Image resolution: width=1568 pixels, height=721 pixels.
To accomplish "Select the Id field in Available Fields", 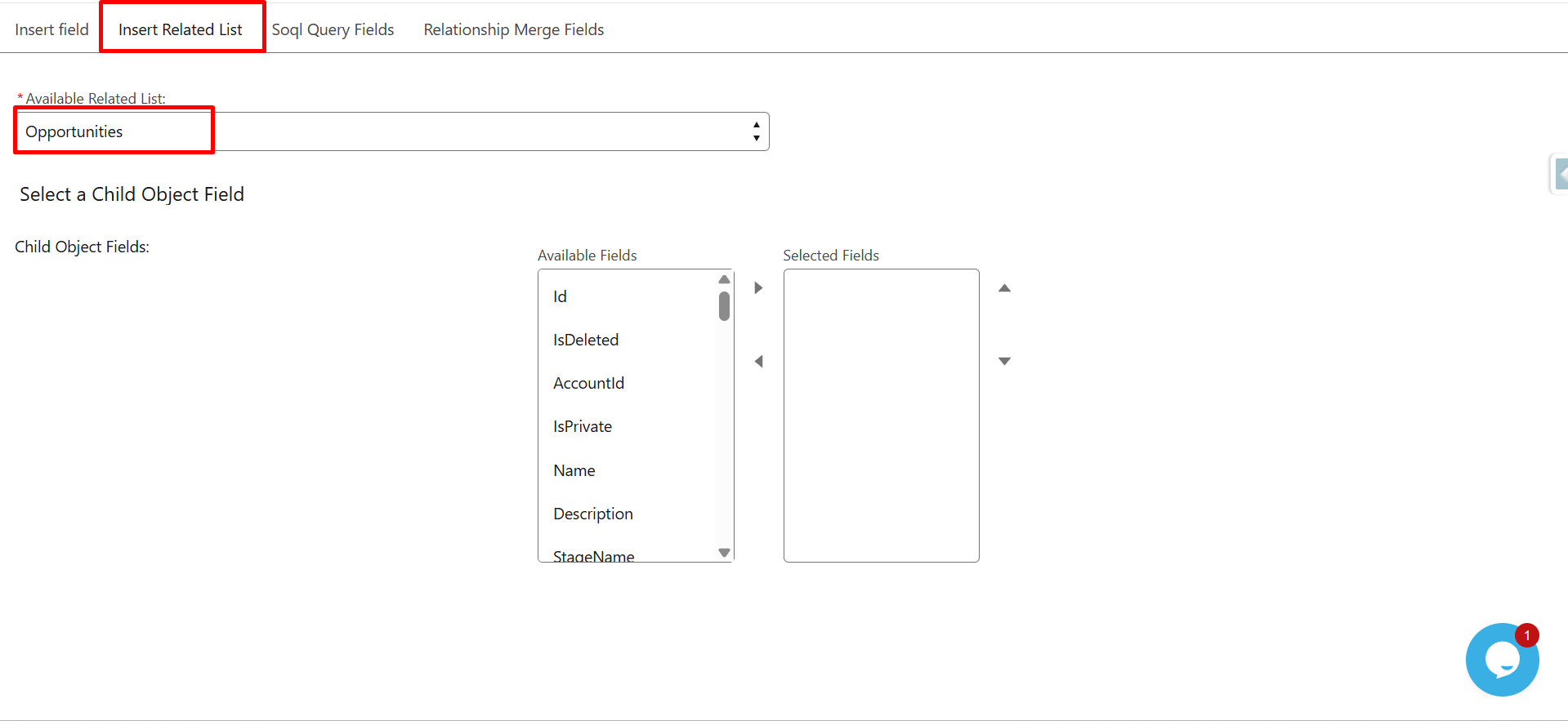I will [560, 296].
